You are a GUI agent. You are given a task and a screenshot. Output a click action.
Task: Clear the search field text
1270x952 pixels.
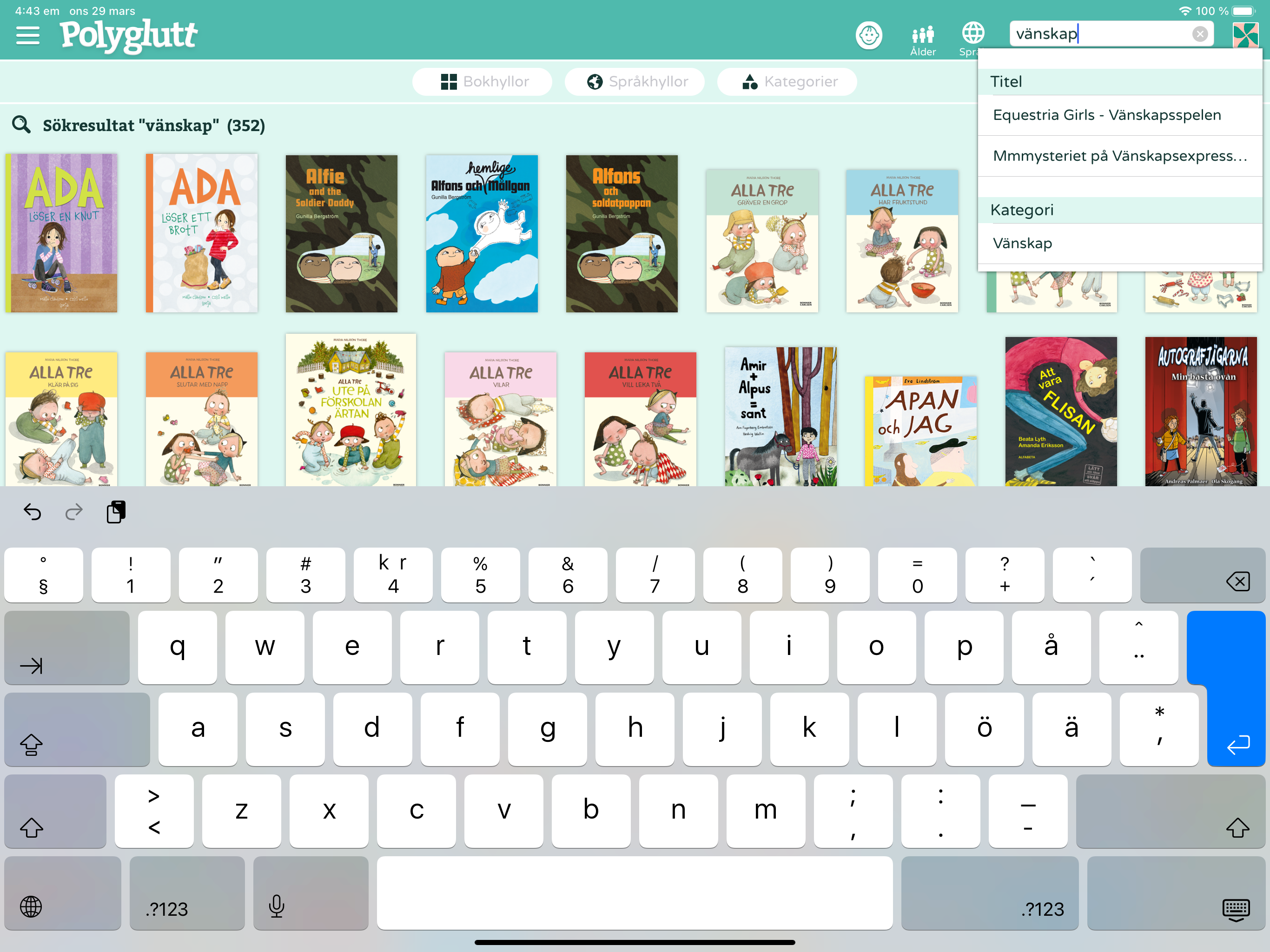tap(1199, 34)
